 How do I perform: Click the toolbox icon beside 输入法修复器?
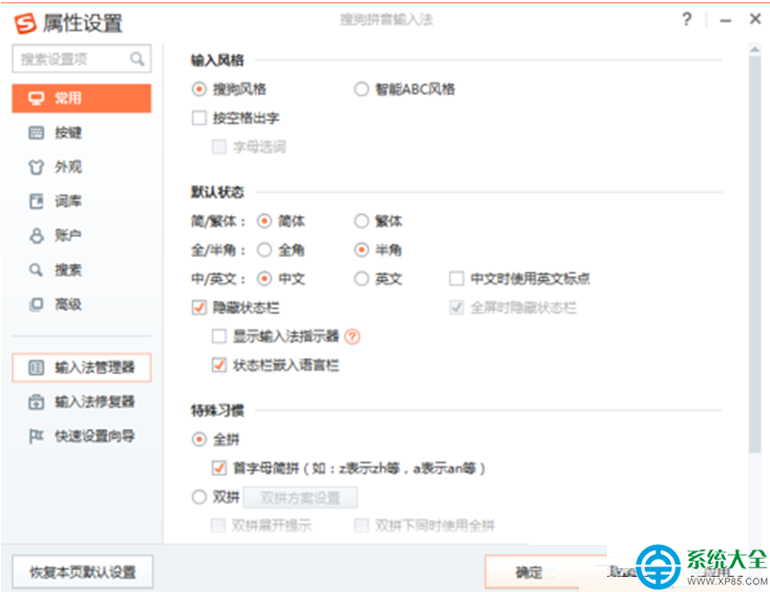36,402
